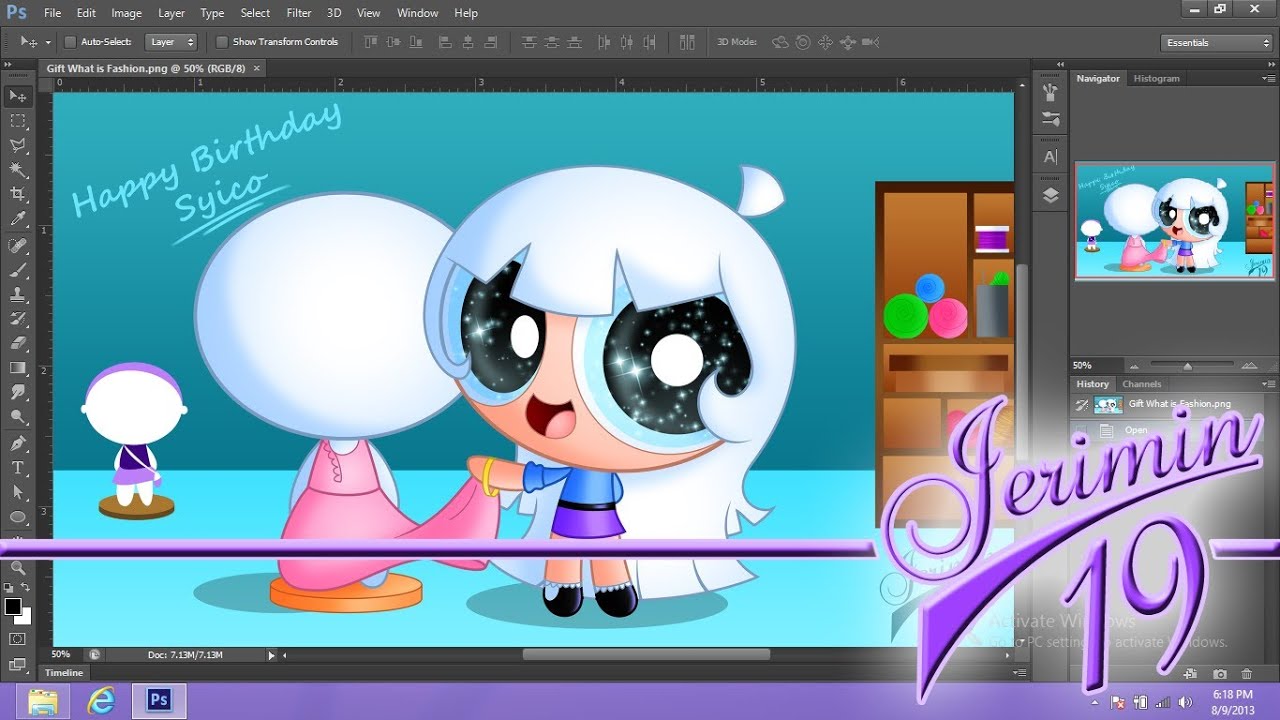Image resolution: width=1280 pixels, height=720 pixels.
Task: Select the Dodge tool
Action: click(18, 418)
